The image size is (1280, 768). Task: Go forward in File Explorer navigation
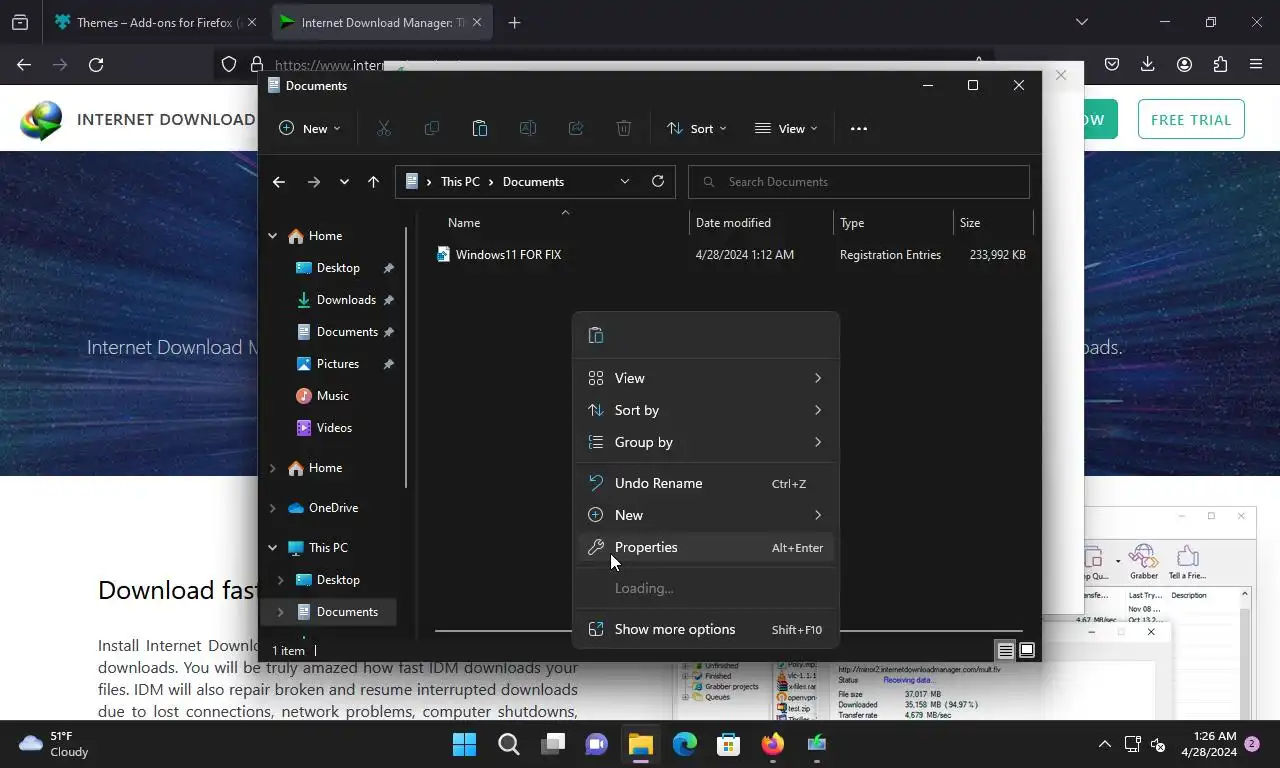point(313,182)
